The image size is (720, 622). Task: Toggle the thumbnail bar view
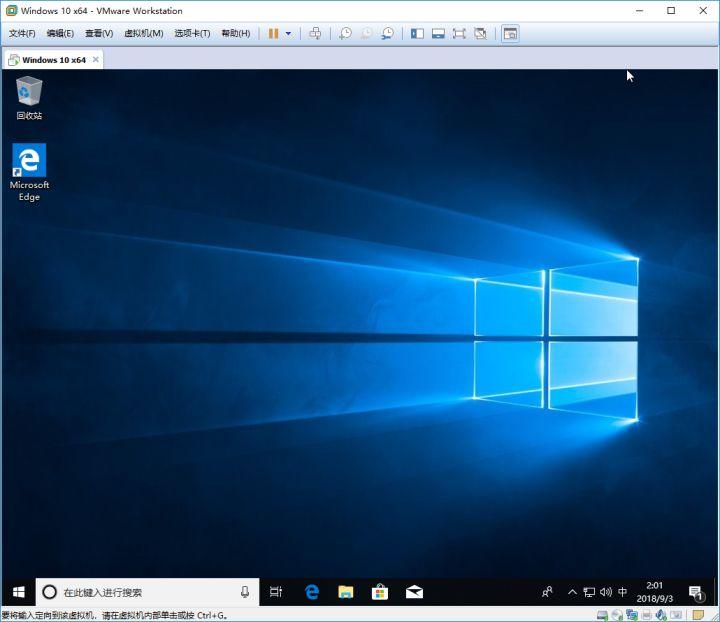click(x=438, y=34)
